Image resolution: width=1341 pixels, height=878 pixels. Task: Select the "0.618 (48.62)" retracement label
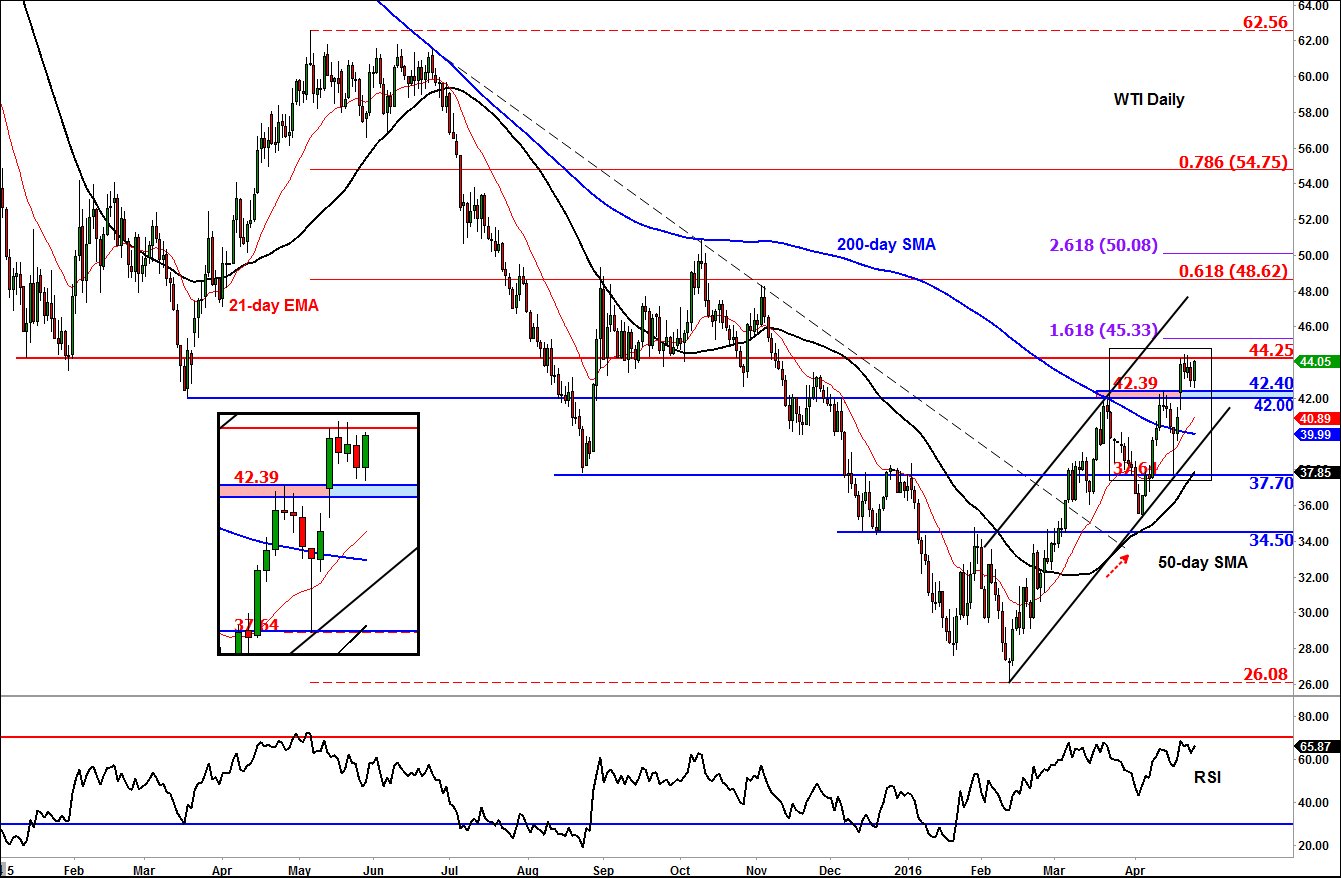coord(1234,270)
